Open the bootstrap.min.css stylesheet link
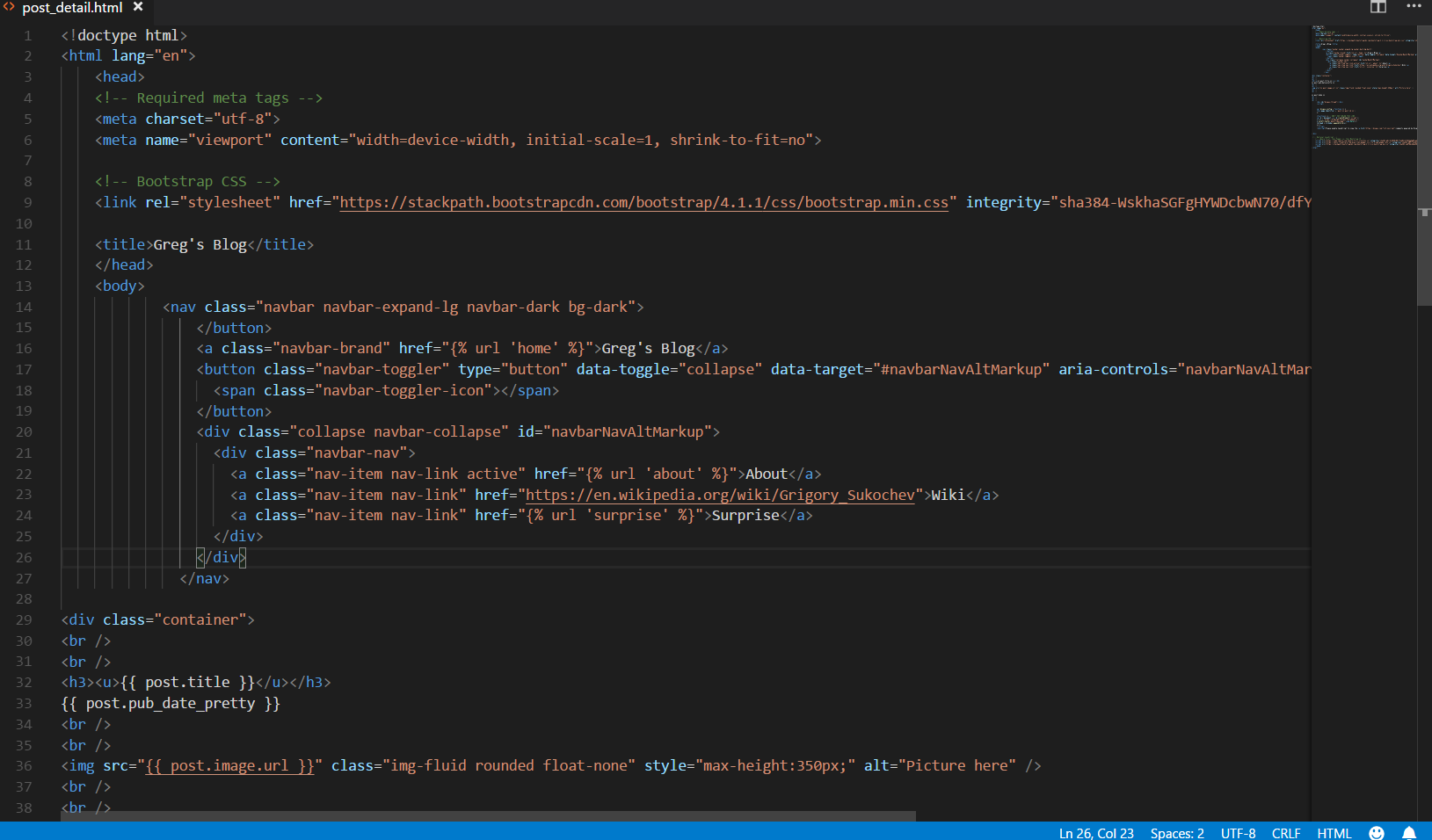Image resolution: width=1432 pixels, height=840 pixels. 644,203
